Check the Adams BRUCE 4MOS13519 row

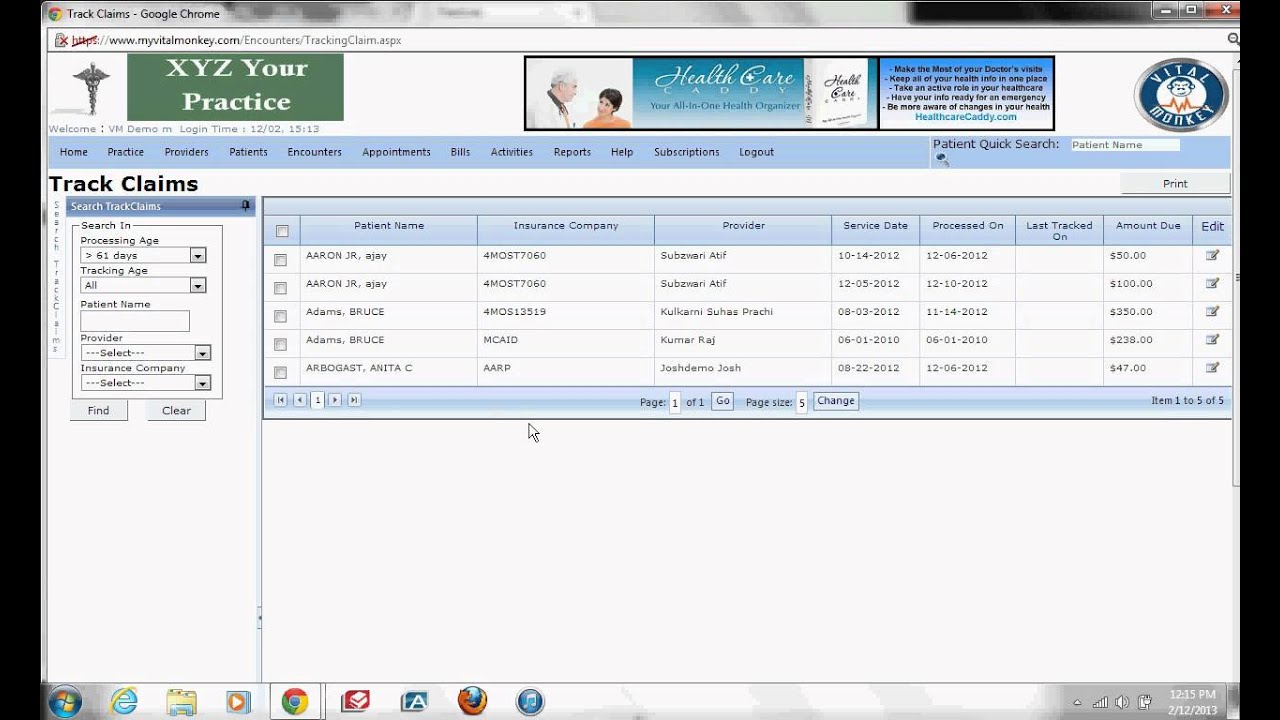coord(281,316)
